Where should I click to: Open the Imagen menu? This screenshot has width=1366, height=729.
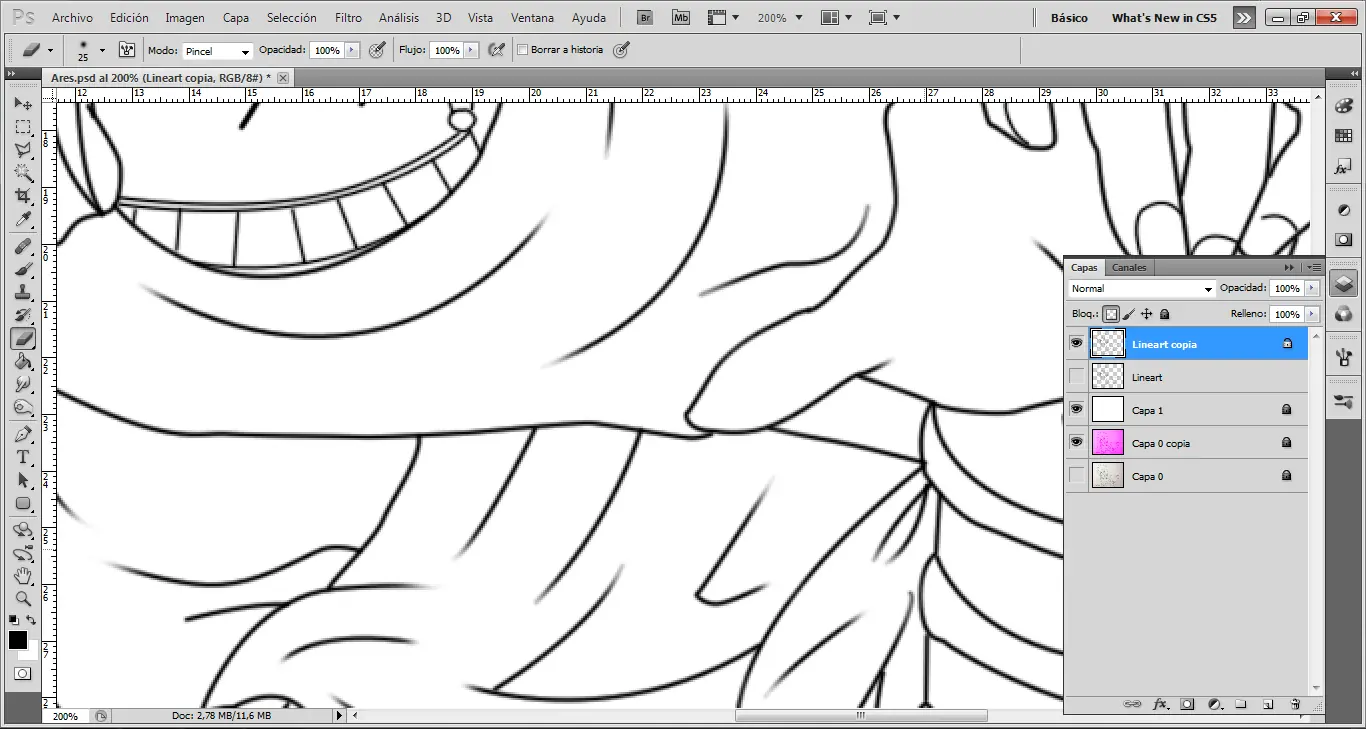pos(185,18)
